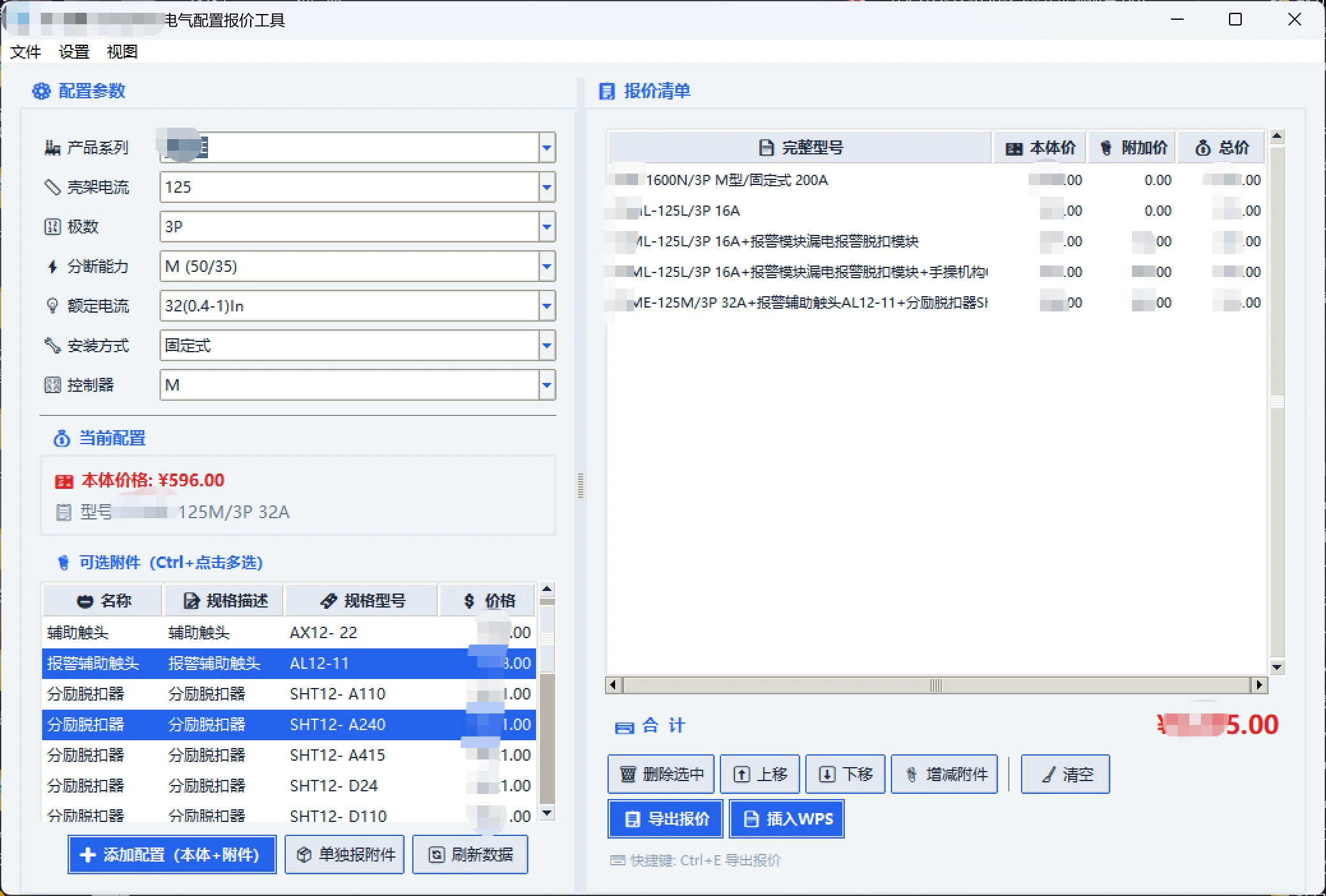
Task: Click the 删除选中 button
Action: click(x=661, y=774)
